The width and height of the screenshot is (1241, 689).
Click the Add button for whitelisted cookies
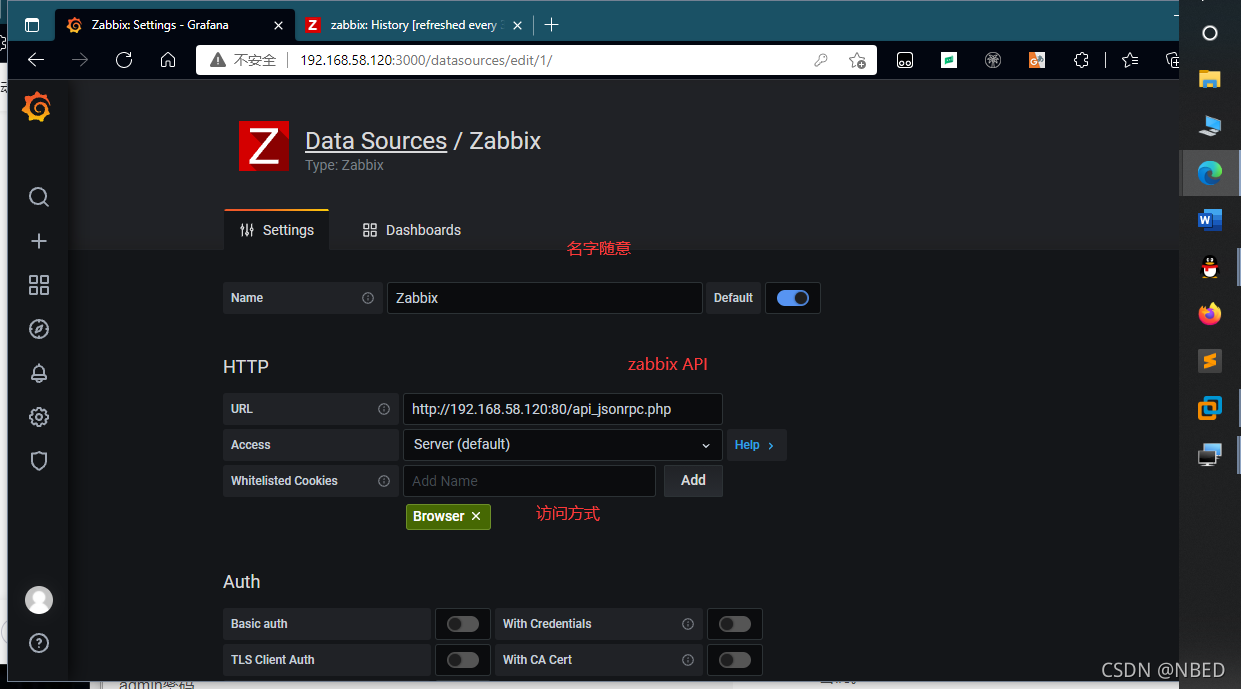coord(694,481)
